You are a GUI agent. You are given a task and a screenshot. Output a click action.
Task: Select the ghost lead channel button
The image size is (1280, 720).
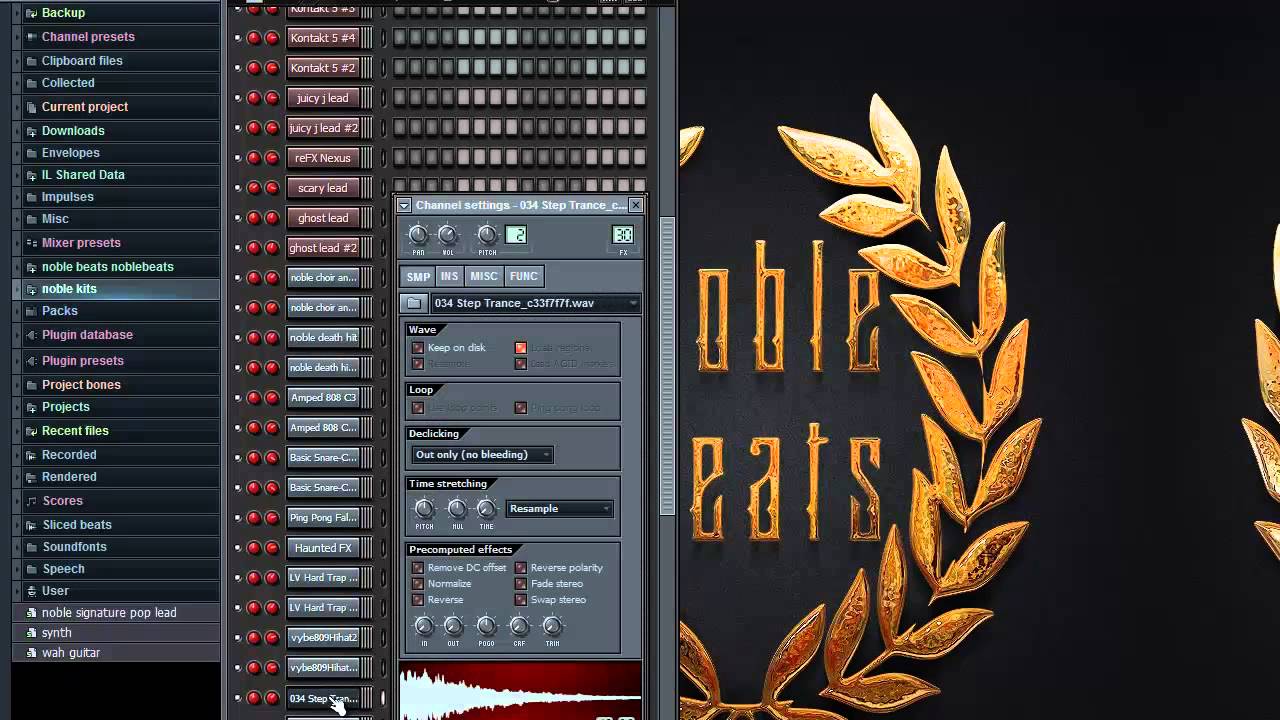pos(322,217)
